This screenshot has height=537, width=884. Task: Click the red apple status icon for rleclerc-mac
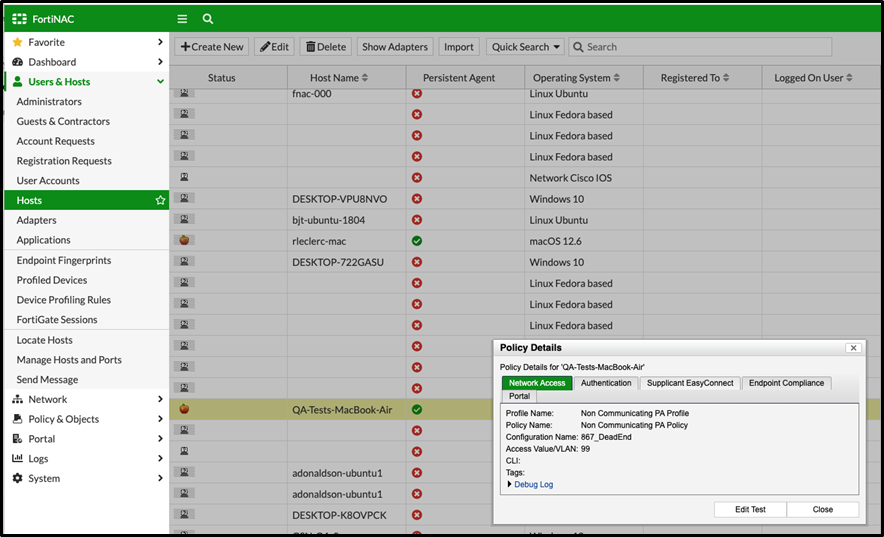click(x=185, y=241)
